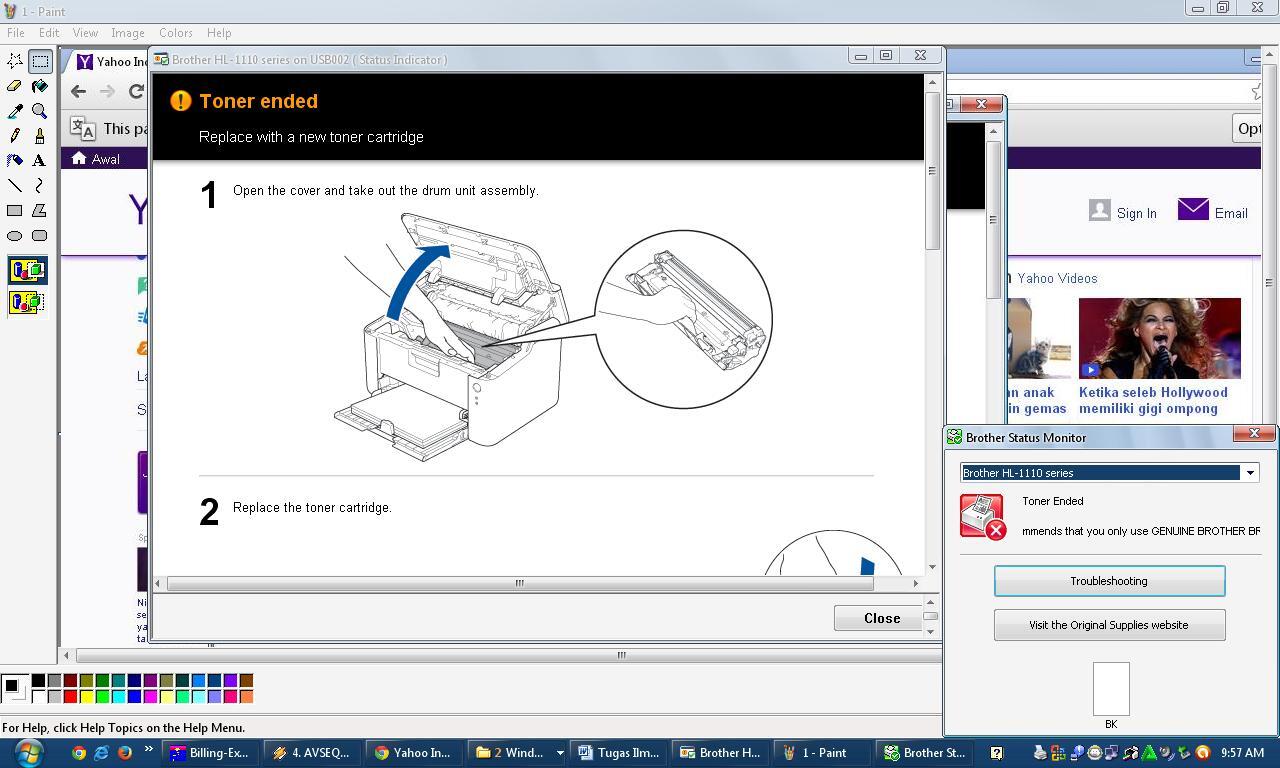Launch Firefox from Quick Launch
Image resolution: width=1280 pixels, height=768 pixels.
coord(125,753)
